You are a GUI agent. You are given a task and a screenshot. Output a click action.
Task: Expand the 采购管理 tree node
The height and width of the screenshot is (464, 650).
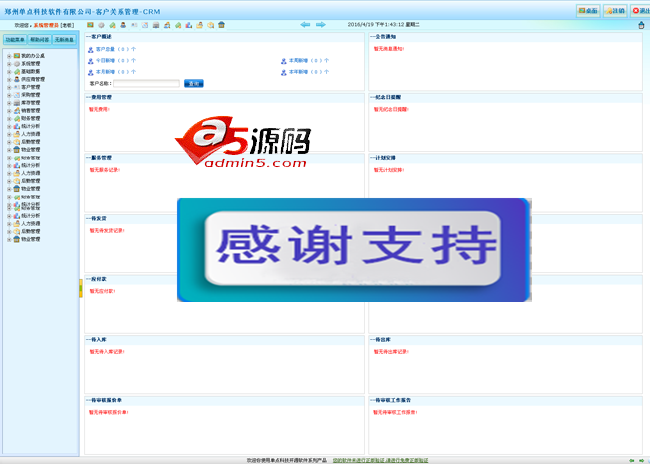[9, 95]
